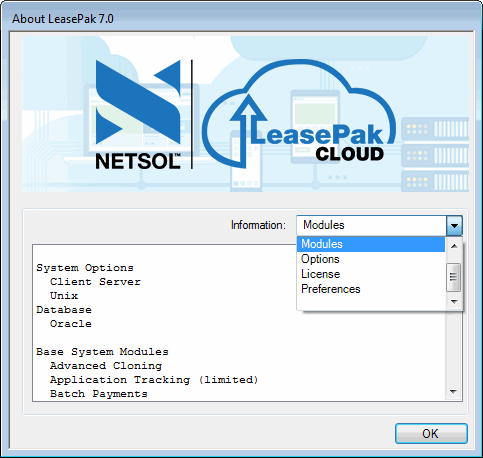Click the dropdown list's scroll down arrow
The height and width of the screenshot is (458, 483).
454,302
